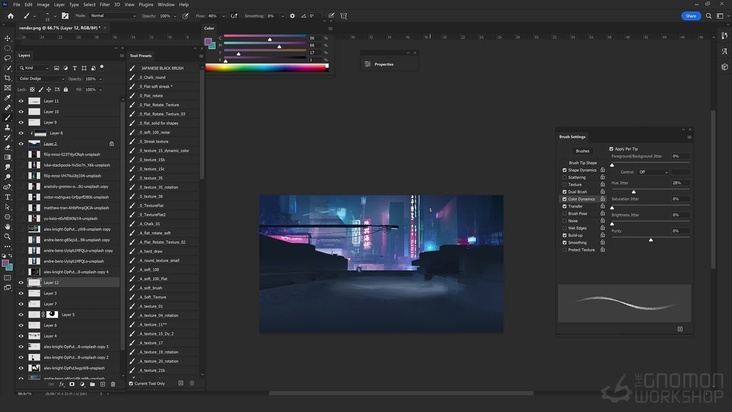Open the Brush Settings panel menu
732x412 pixels.
pyautogui.click(x=689, y=137)
